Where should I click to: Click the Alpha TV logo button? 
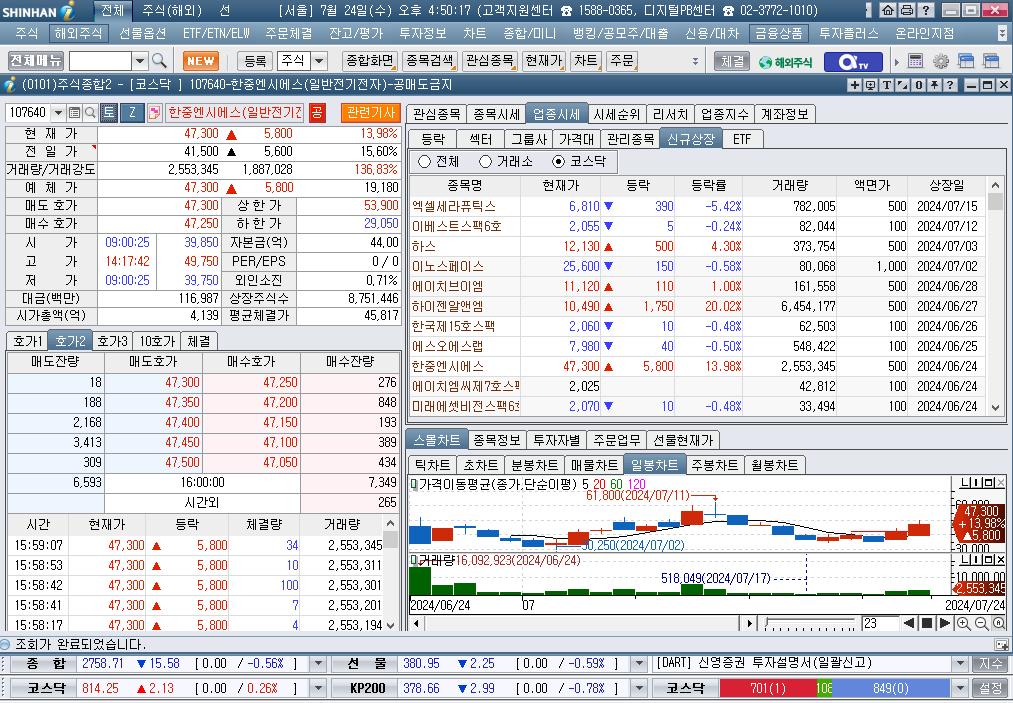(853, 61)
